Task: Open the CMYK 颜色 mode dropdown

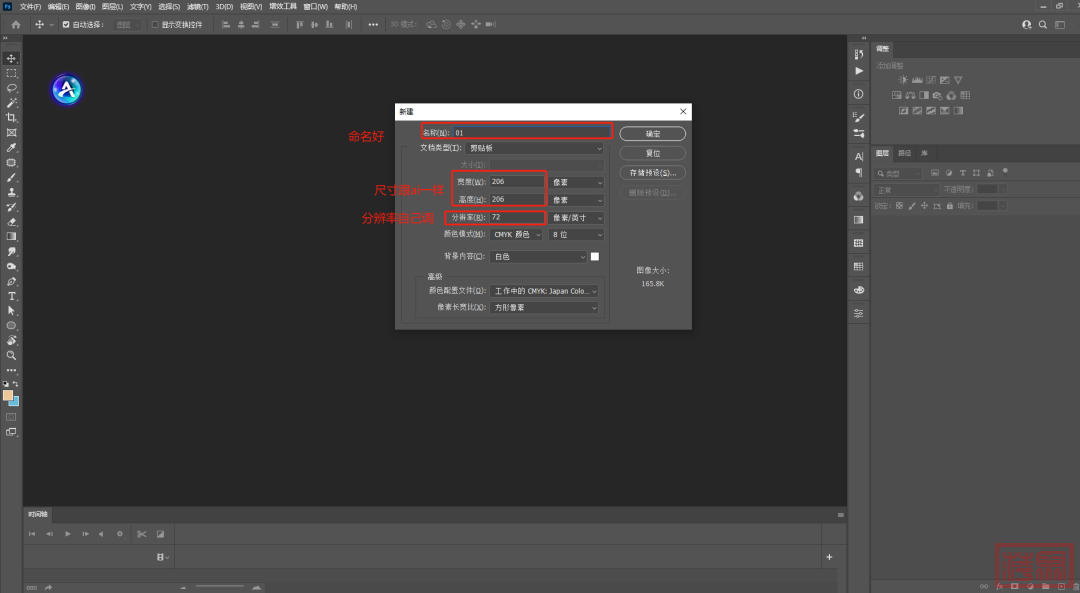Action: (517, 235)
